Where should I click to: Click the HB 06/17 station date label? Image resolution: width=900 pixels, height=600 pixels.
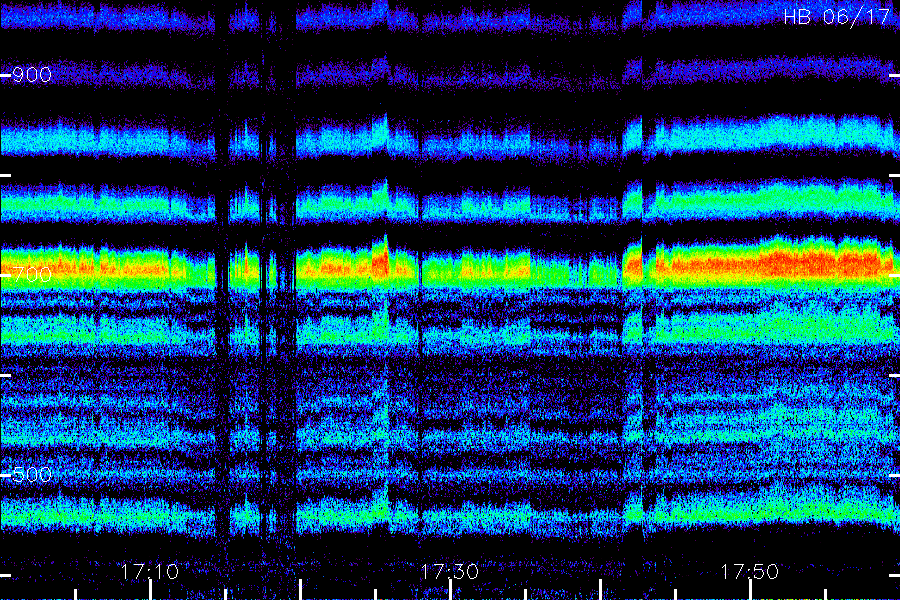coord(836,17)
